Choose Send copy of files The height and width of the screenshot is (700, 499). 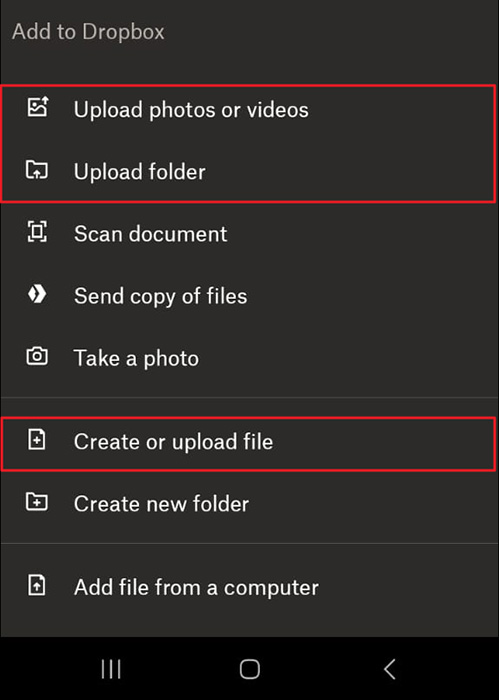[x=249, y=296]
